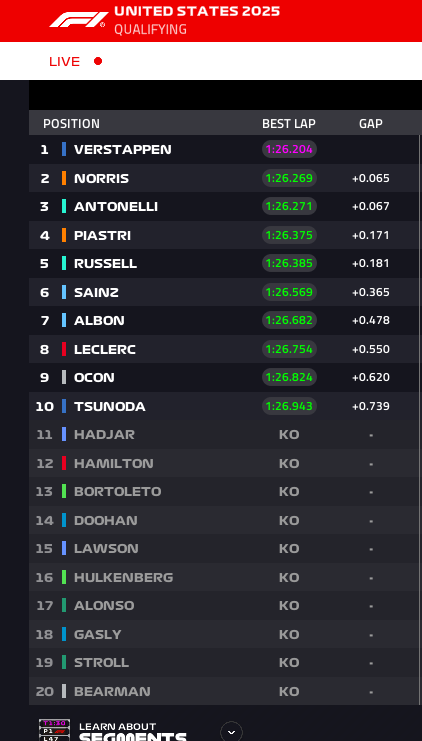Click Leclerc's red team color marker
The width and height of the screenshot is (422, 741).
click(64, 349)
